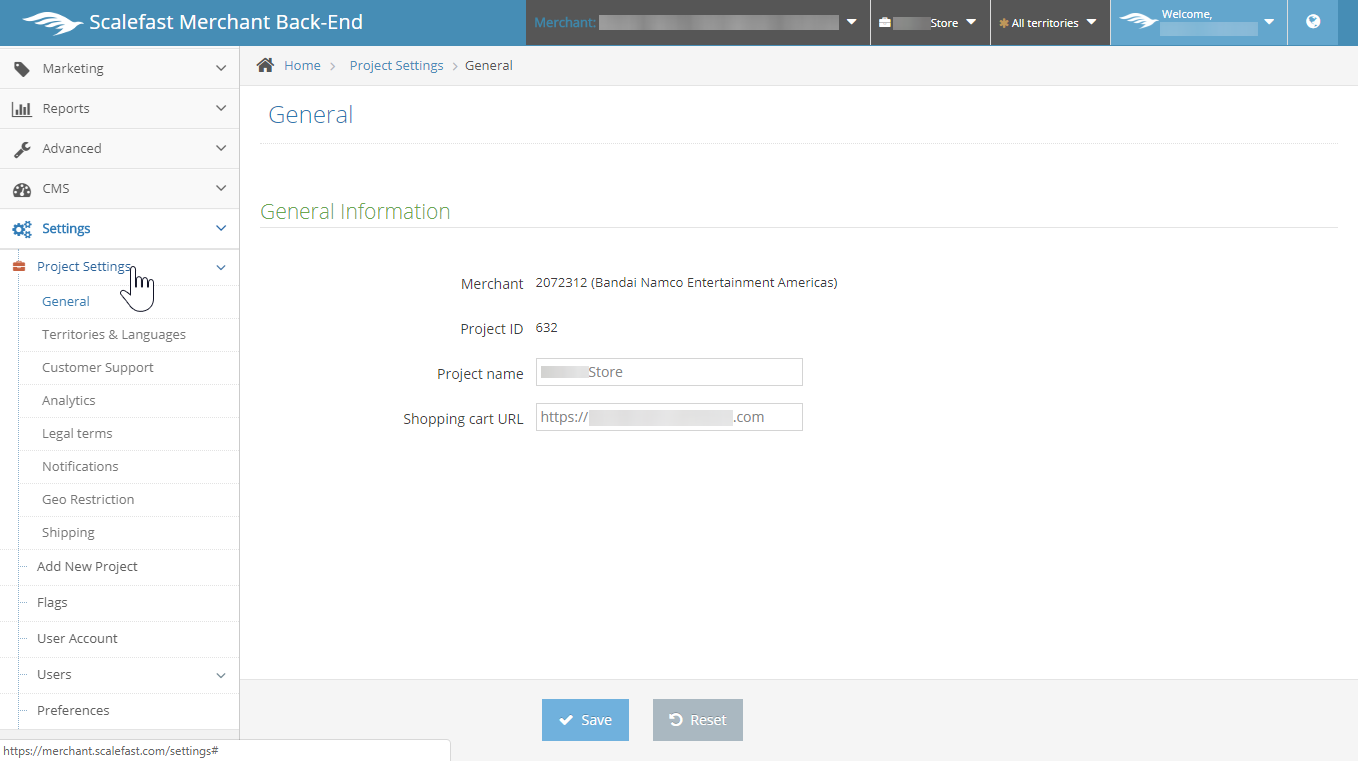This screenshot has height=761, width=1358.
Task: Click the Marketing tag icon
Action: coord(21,69)
